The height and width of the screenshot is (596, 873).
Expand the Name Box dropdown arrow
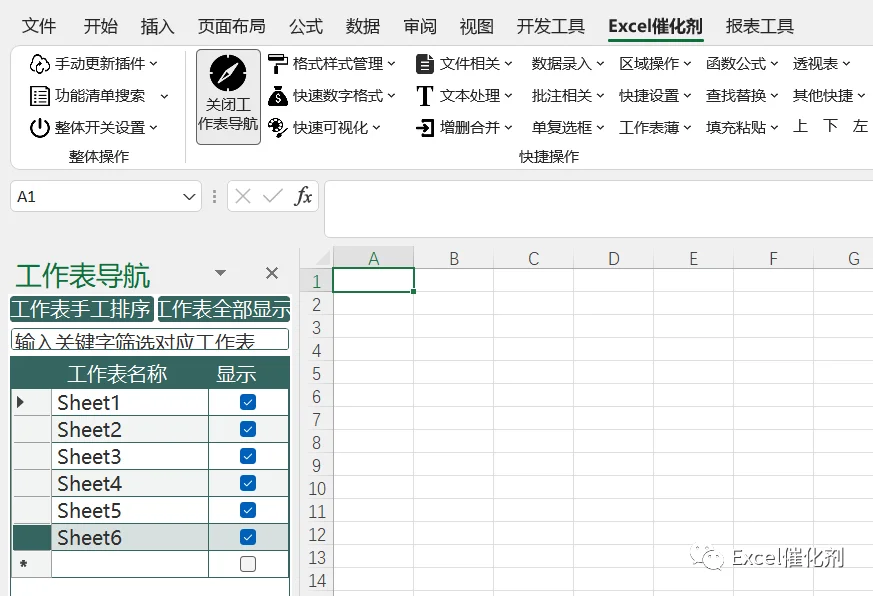[189, 197]
